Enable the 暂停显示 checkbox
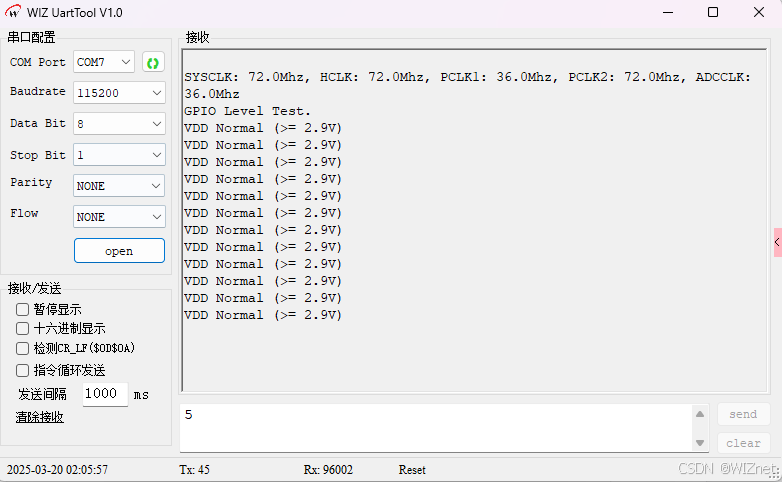Screen dimensions: 782x482 22,309
